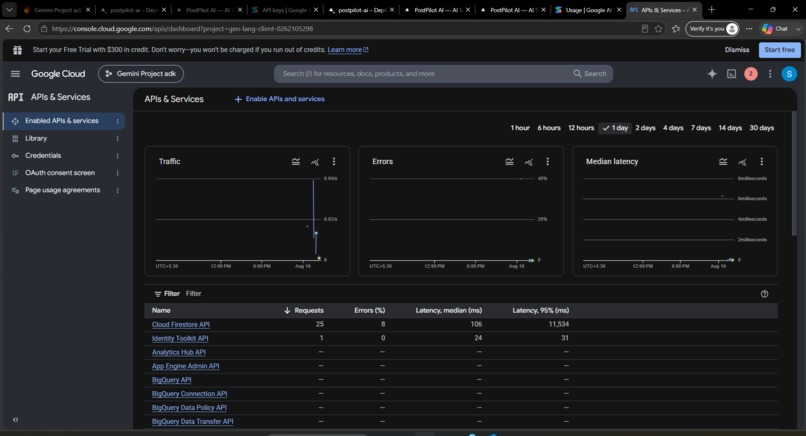Open the account avatar labeled S
Screen dimensions: 806x436
tap(789, 74)
